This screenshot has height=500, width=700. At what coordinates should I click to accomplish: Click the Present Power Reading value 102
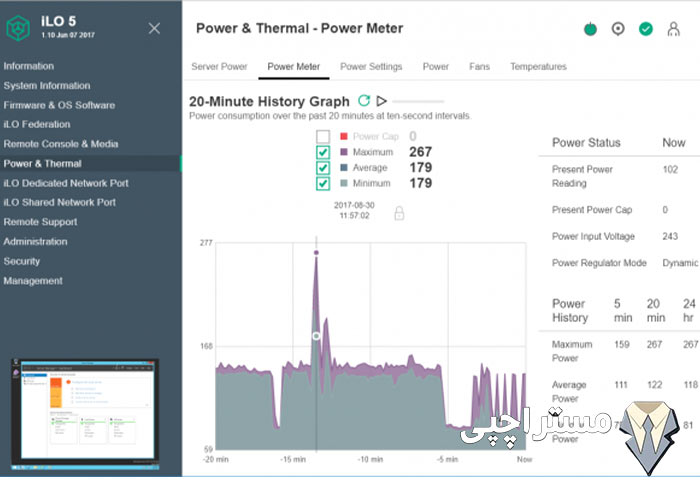(670, 169)
